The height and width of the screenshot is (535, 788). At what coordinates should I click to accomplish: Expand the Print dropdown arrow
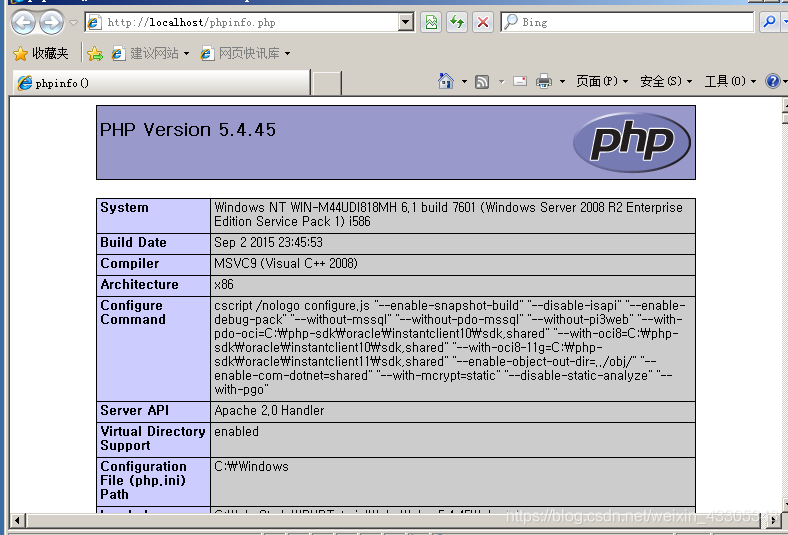point(562,81)
